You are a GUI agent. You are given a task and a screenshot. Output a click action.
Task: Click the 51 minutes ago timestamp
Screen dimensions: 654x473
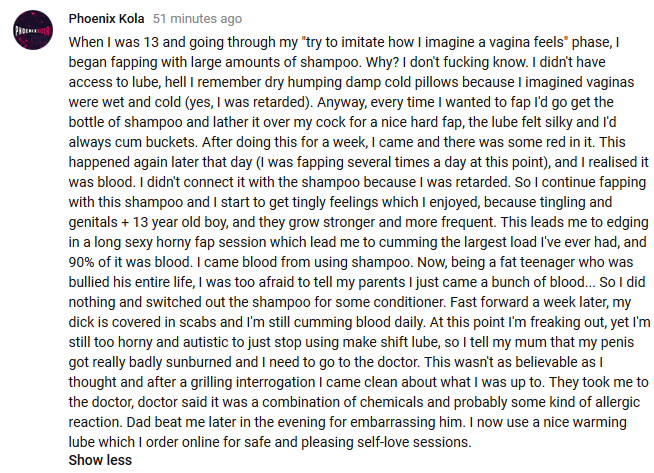pos(197,19)
